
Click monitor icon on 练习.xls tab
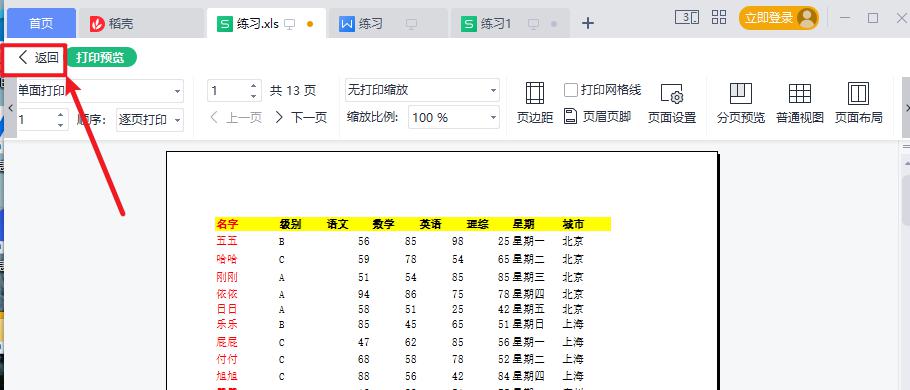point(290,24)
